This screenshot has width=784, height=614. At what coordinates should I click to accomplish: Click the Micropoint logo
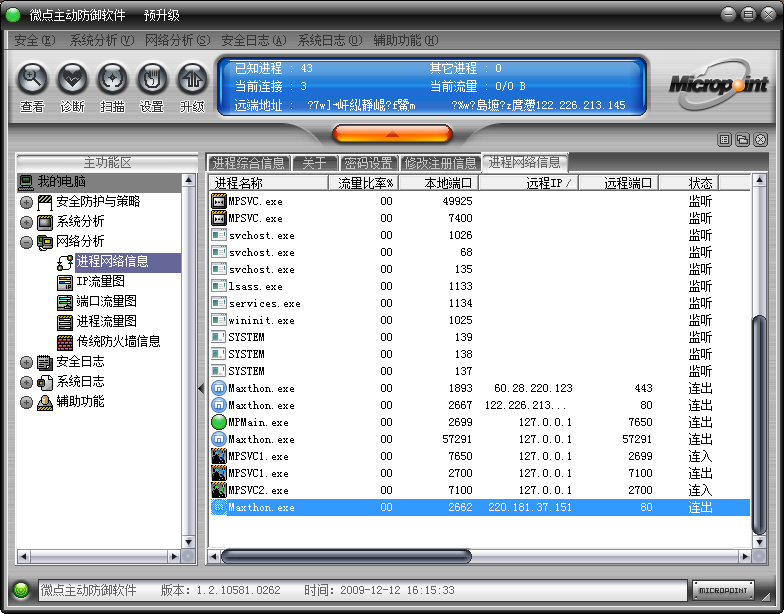[718, 84]
